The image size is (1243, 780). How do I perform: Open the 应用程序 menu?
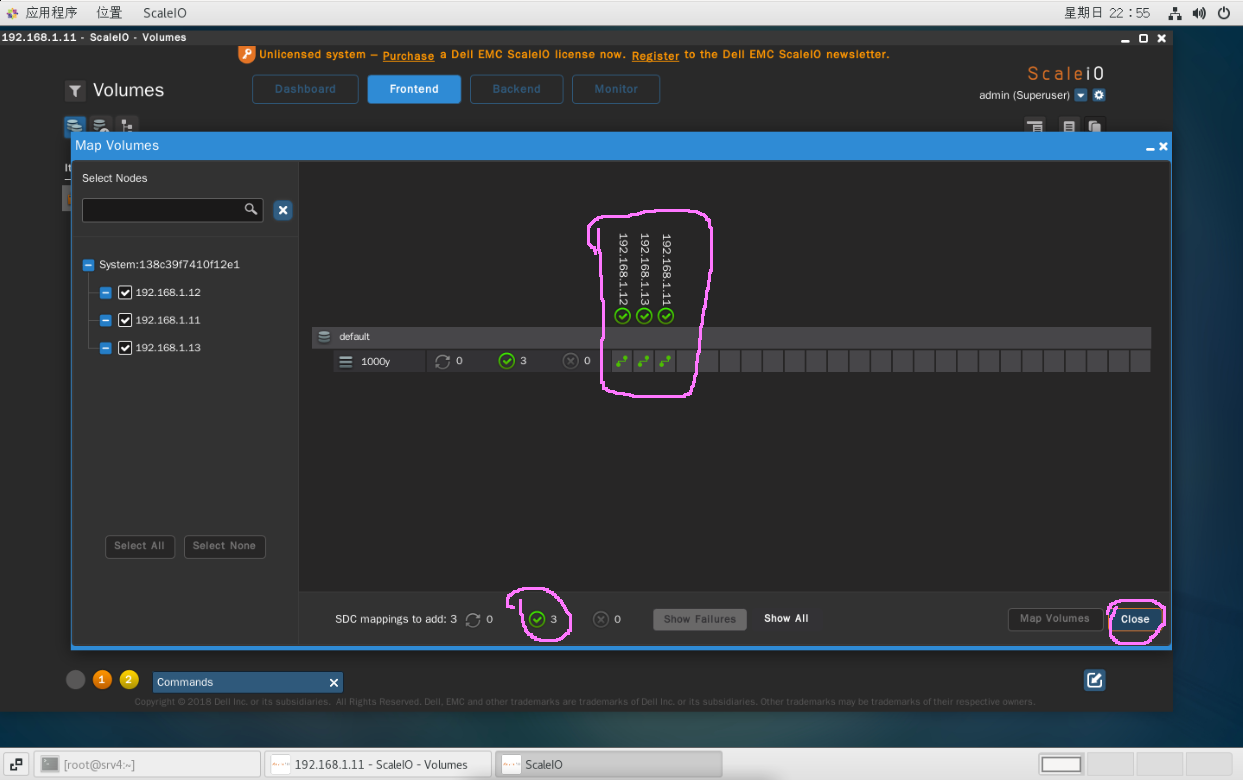(50, 13)
